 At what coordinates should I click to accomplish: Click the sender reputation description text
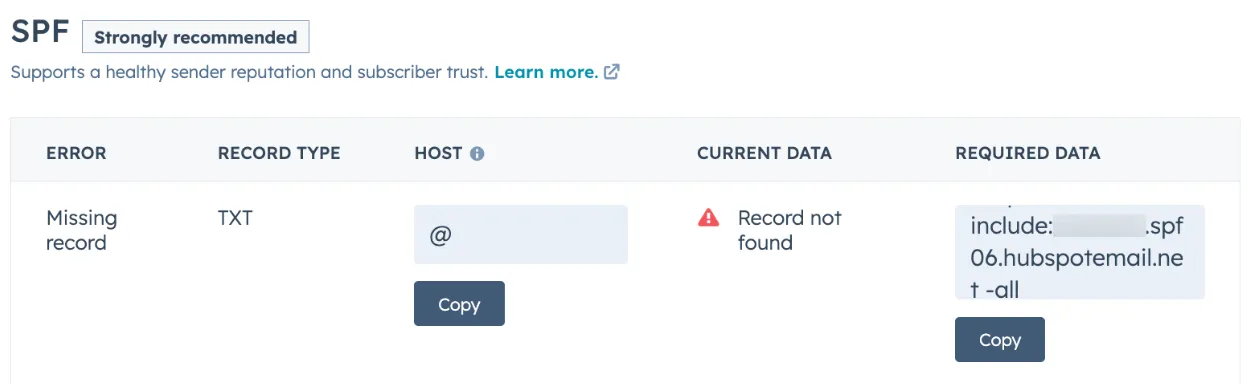(249, 72)
